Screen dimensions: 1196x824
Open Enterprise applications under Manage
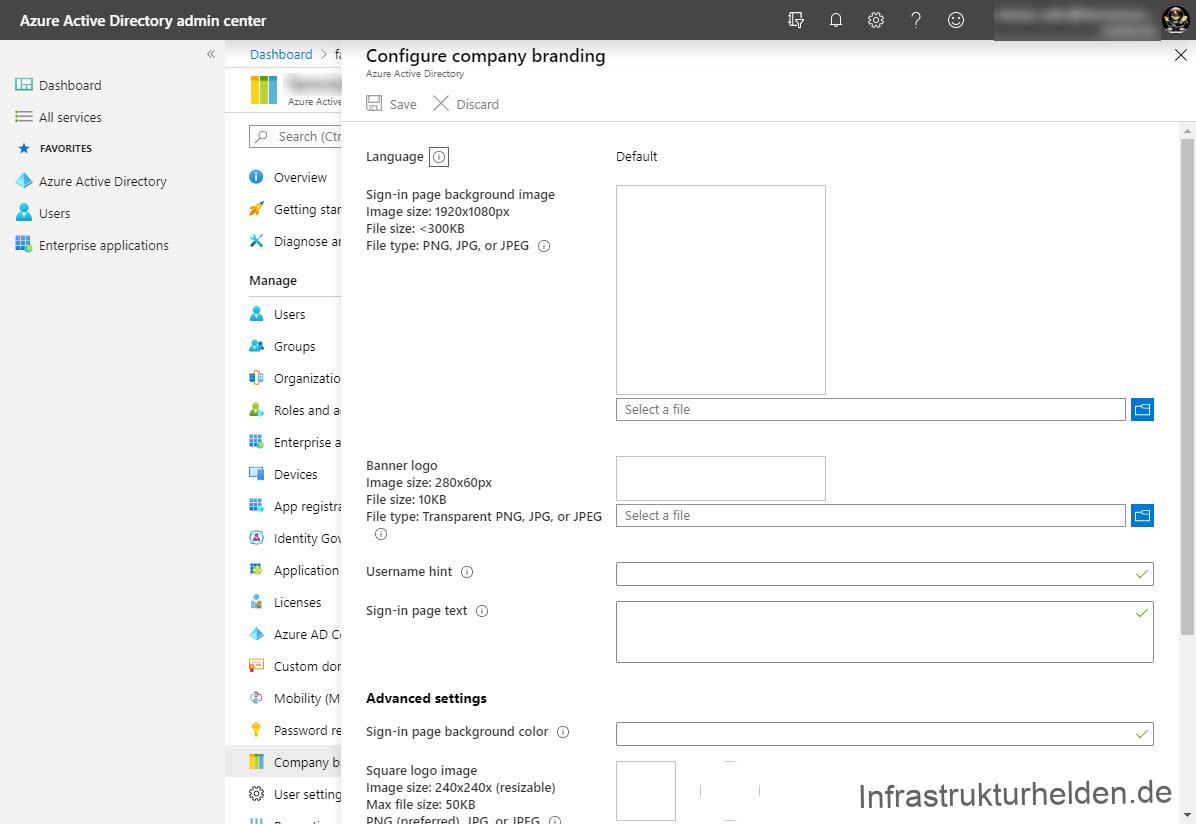pos(294,443)
